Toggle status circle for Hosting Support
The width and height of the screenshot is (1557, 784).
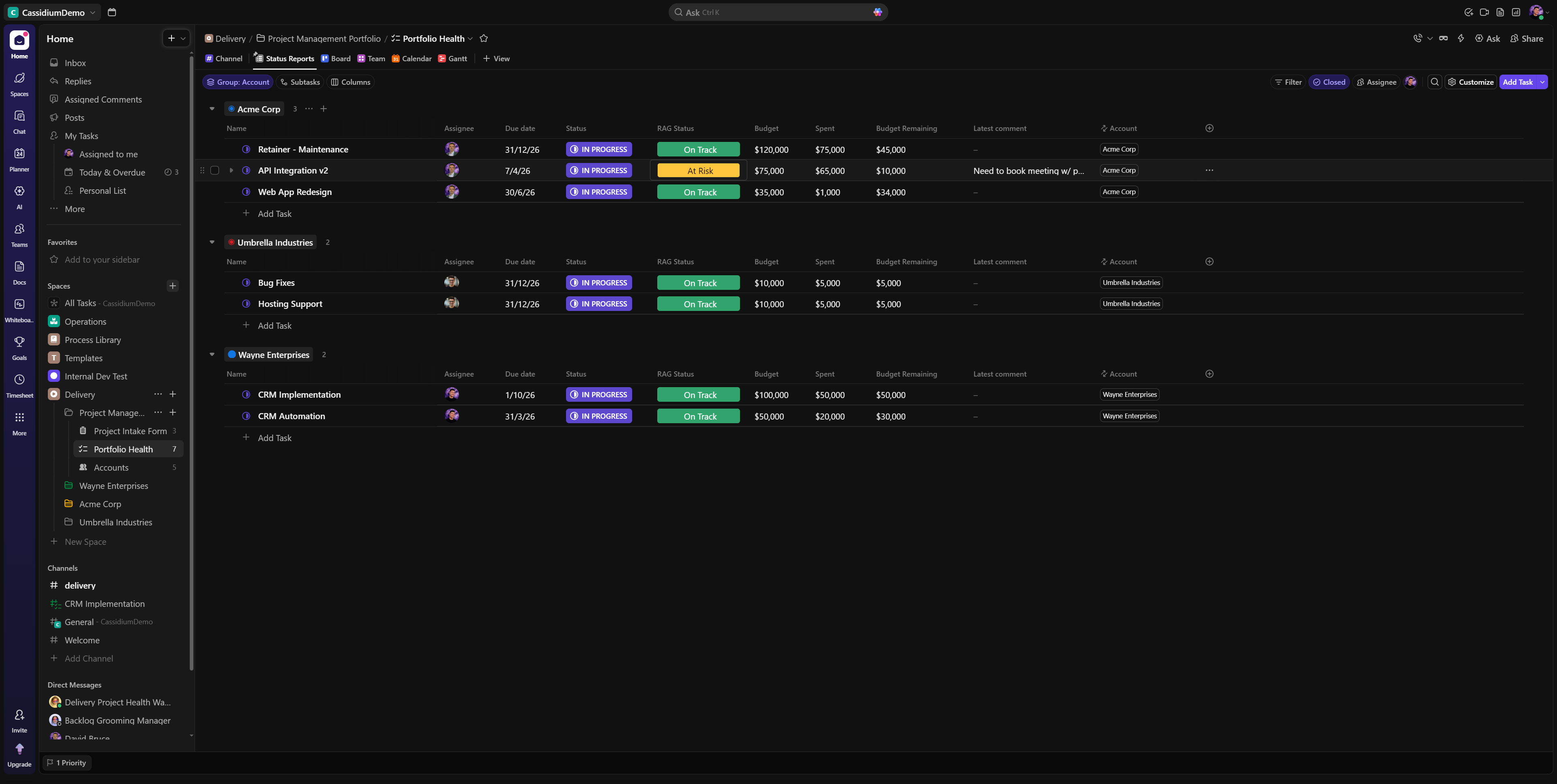click(246, 304)
